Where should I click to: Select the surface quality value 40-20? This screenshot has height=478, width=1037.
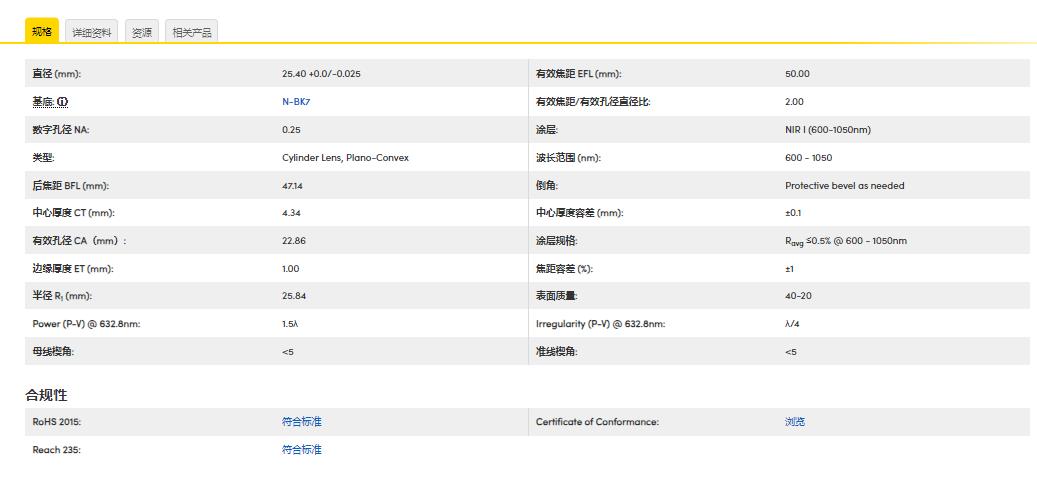798,296
